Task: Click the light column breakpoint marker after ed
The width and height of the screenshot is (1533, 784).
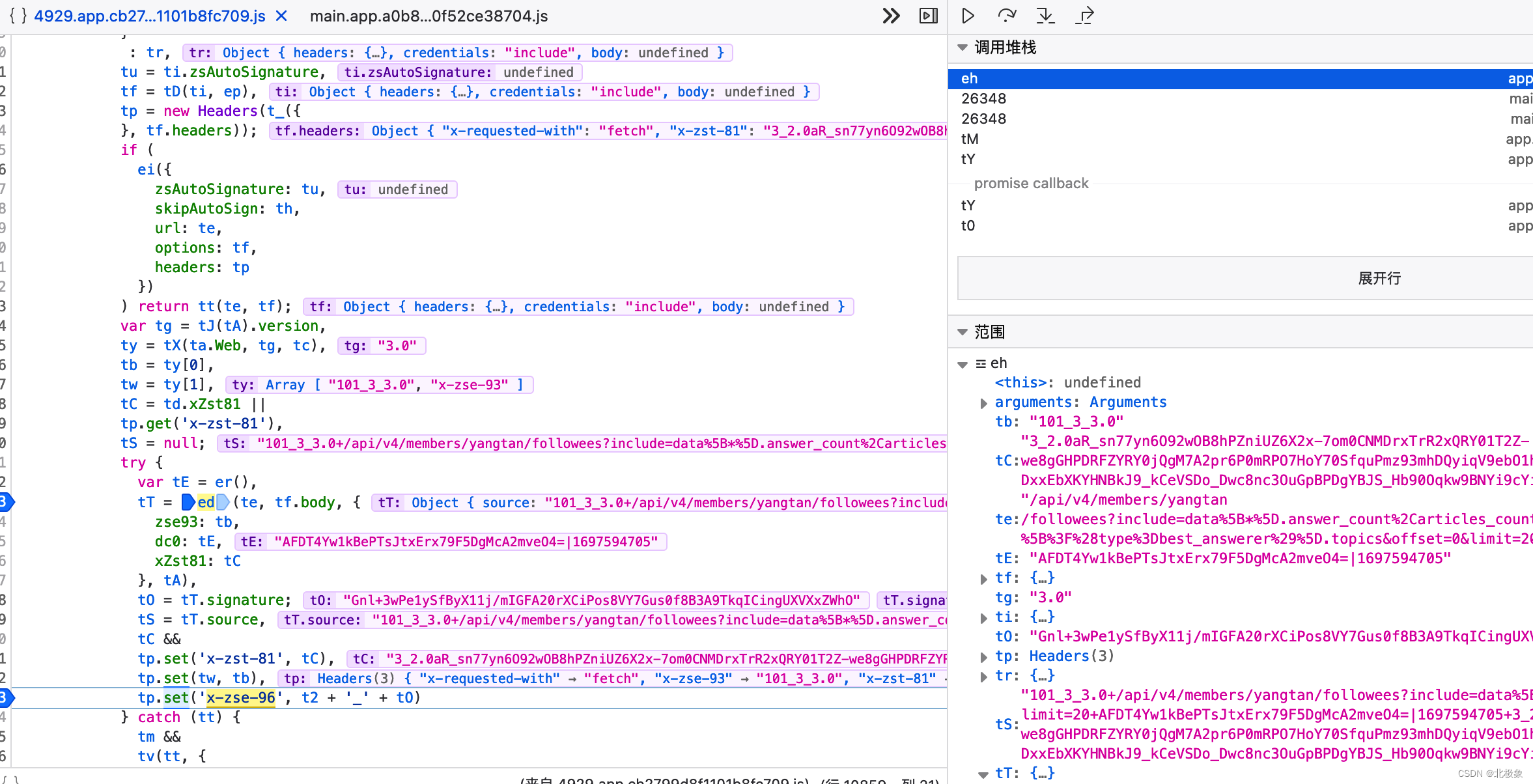Action: tap(223, 502)
